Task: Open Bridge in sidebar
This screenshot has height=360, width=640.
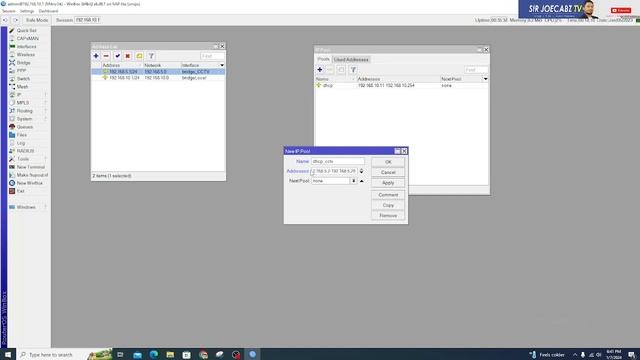Action: (23, 62)
